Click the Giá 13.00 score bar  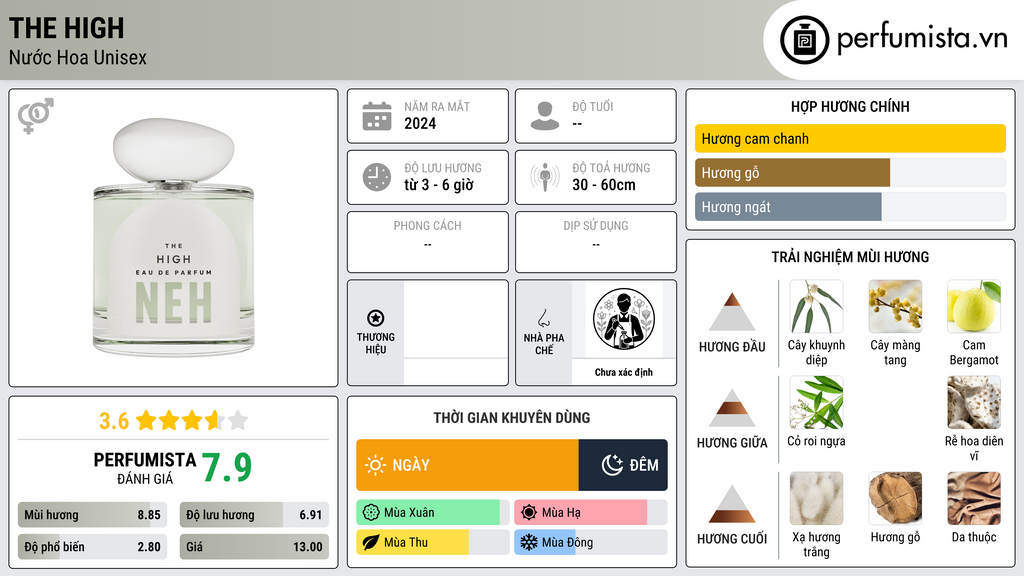click(x=254, y=547)
